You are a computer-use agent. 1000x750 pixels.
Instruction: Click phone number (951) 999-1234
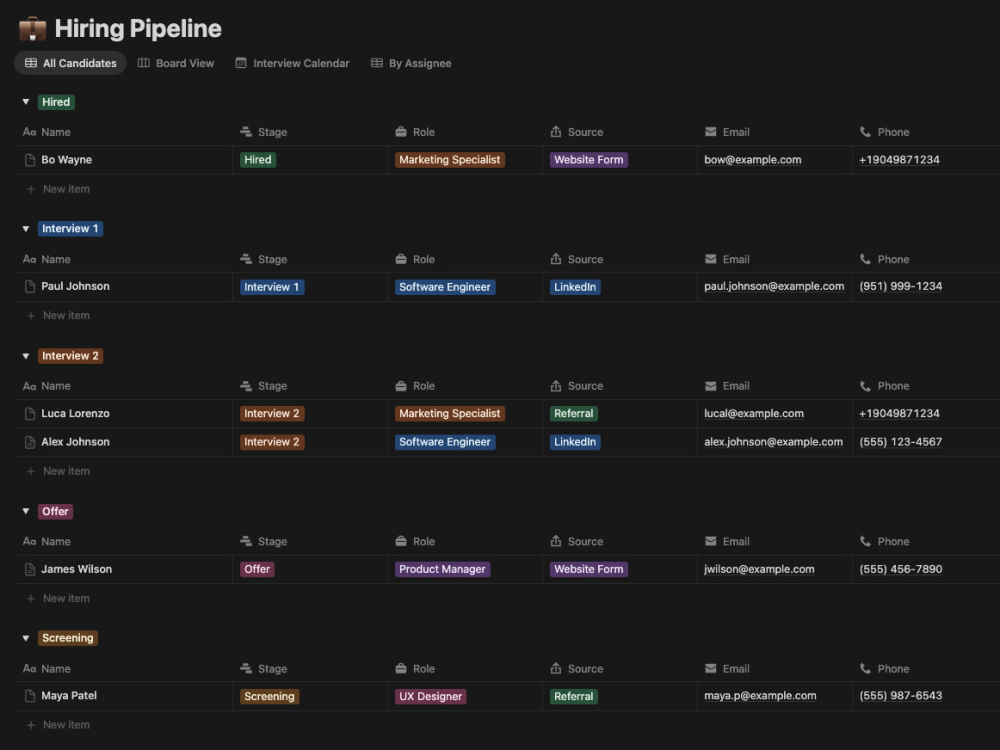click(901, 286)
